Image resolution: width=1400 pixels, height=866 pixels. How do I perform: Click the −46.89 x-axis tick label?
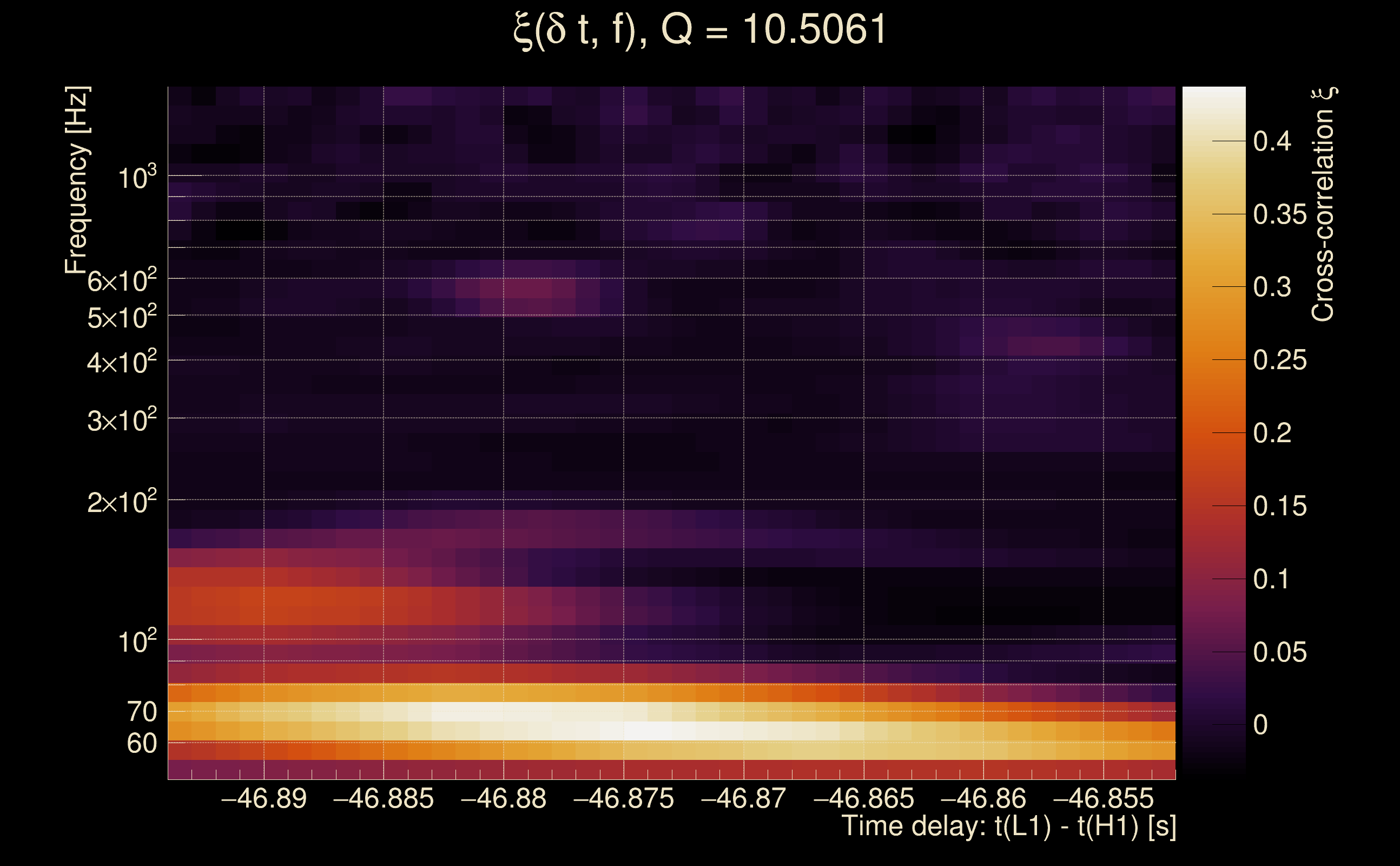[264, 798]
